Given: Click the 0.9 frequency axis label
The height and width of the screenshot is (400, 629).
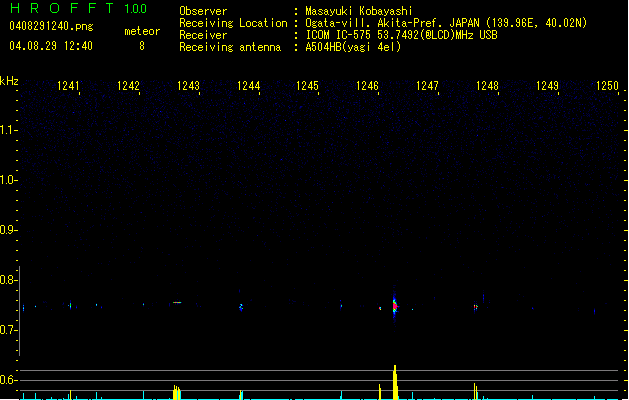Looking at the screenshot, I should (x=8, y=230).
